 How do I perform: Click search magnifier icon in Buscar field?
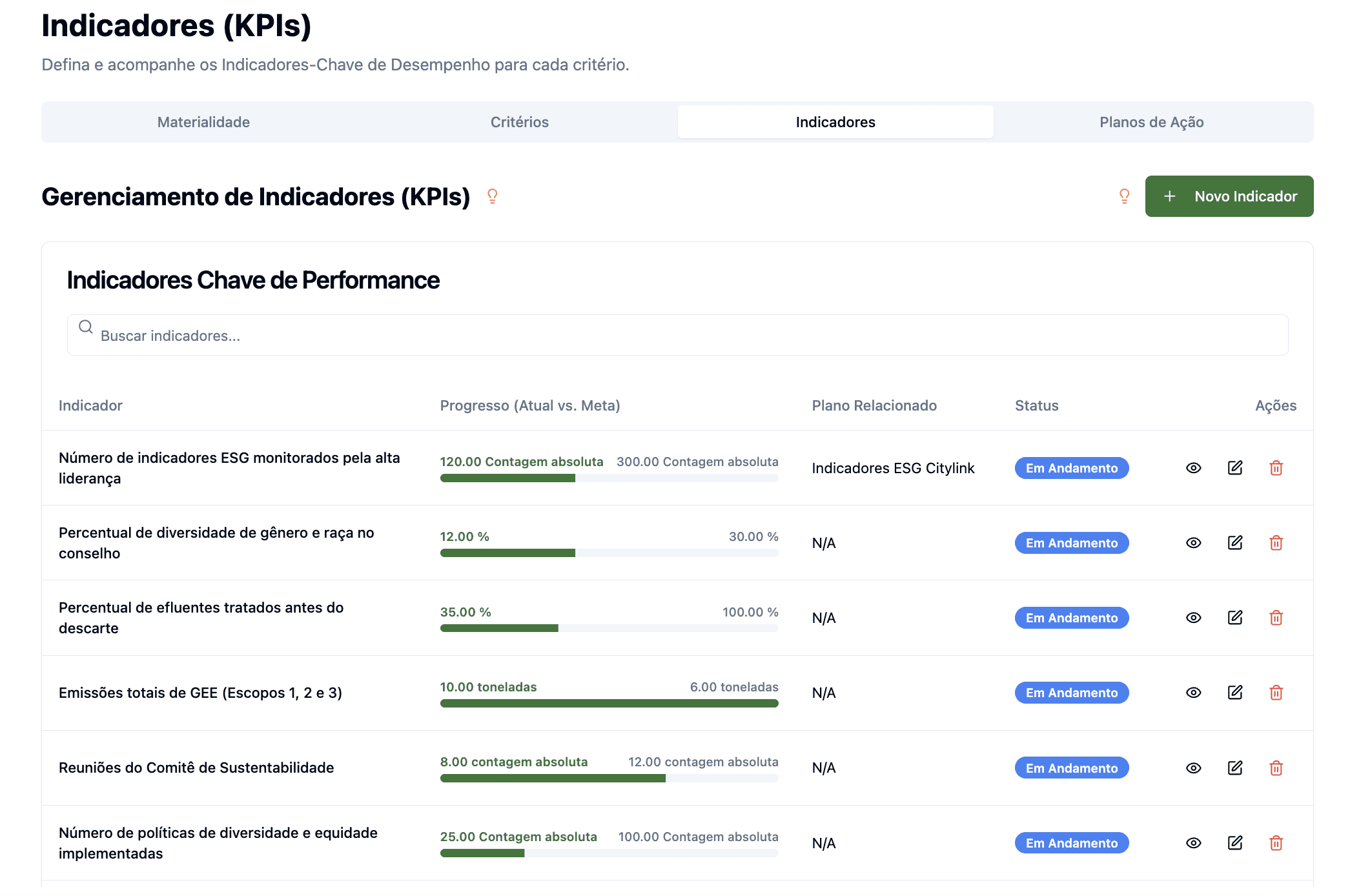point(86,327)
